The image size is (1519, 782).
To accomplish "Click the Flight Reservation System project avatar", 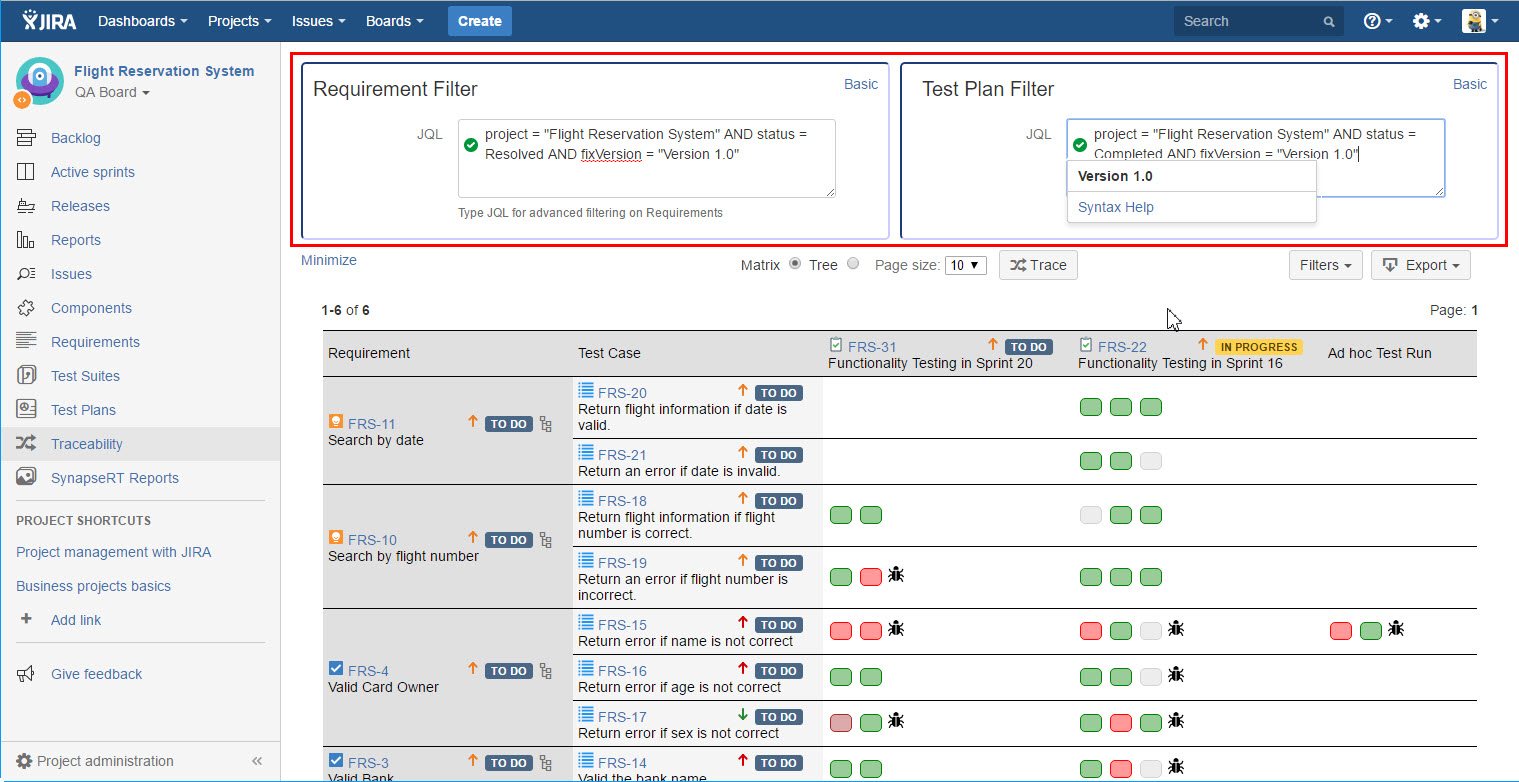I will [39, 80].
